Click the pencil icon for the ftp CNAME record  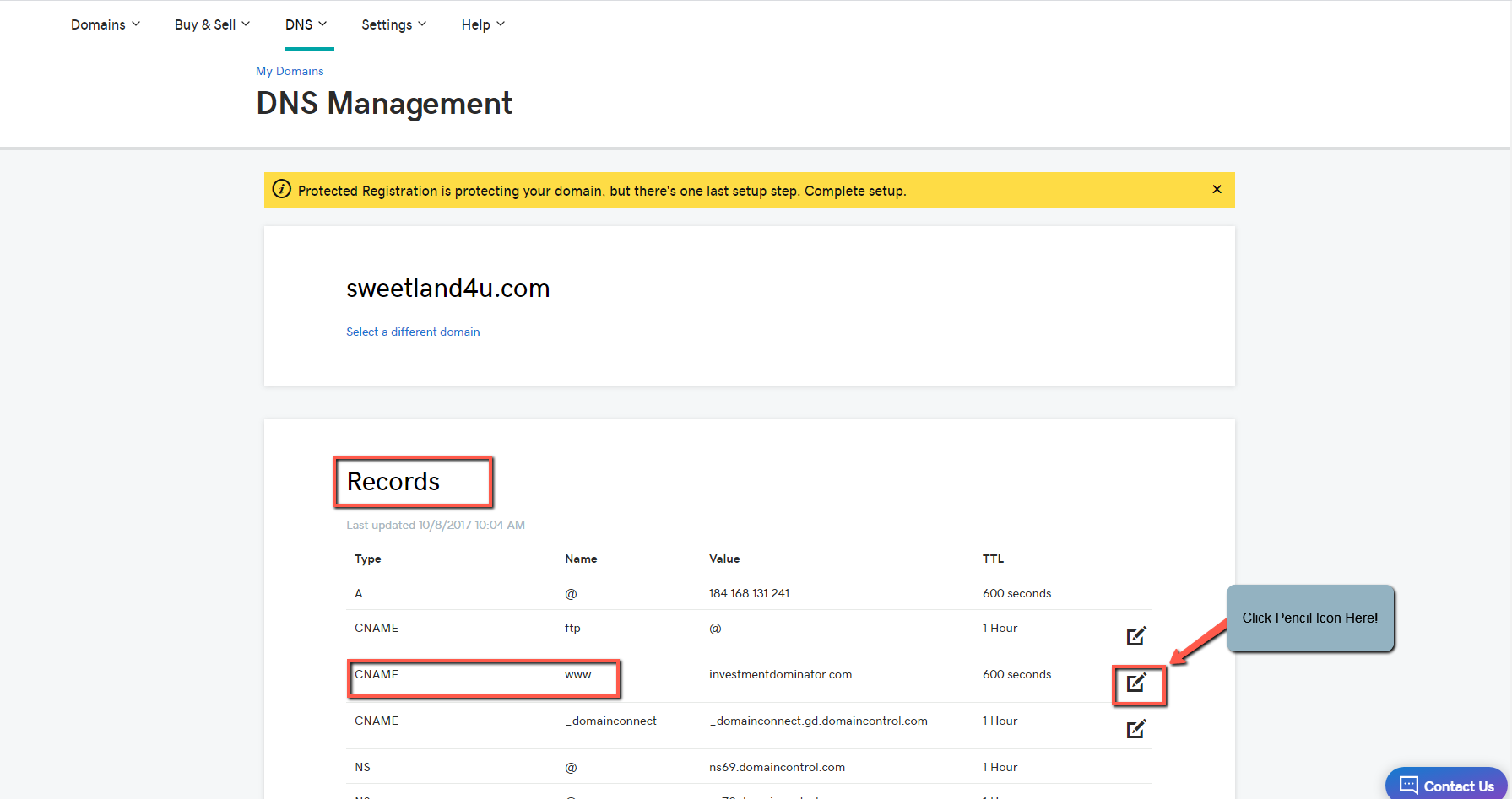coord(1135,636)
